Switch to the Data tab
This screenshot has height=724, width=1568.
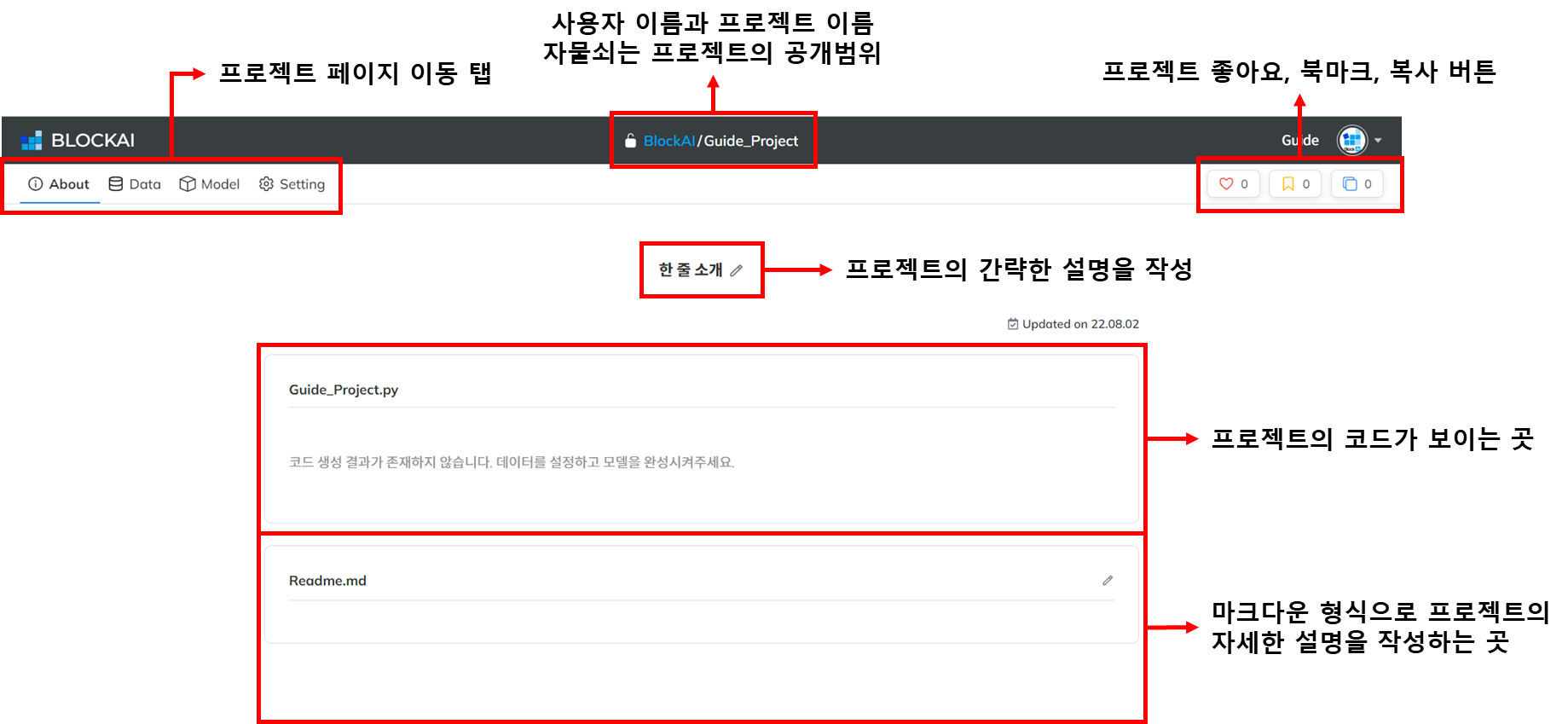(x=135, y=184)
